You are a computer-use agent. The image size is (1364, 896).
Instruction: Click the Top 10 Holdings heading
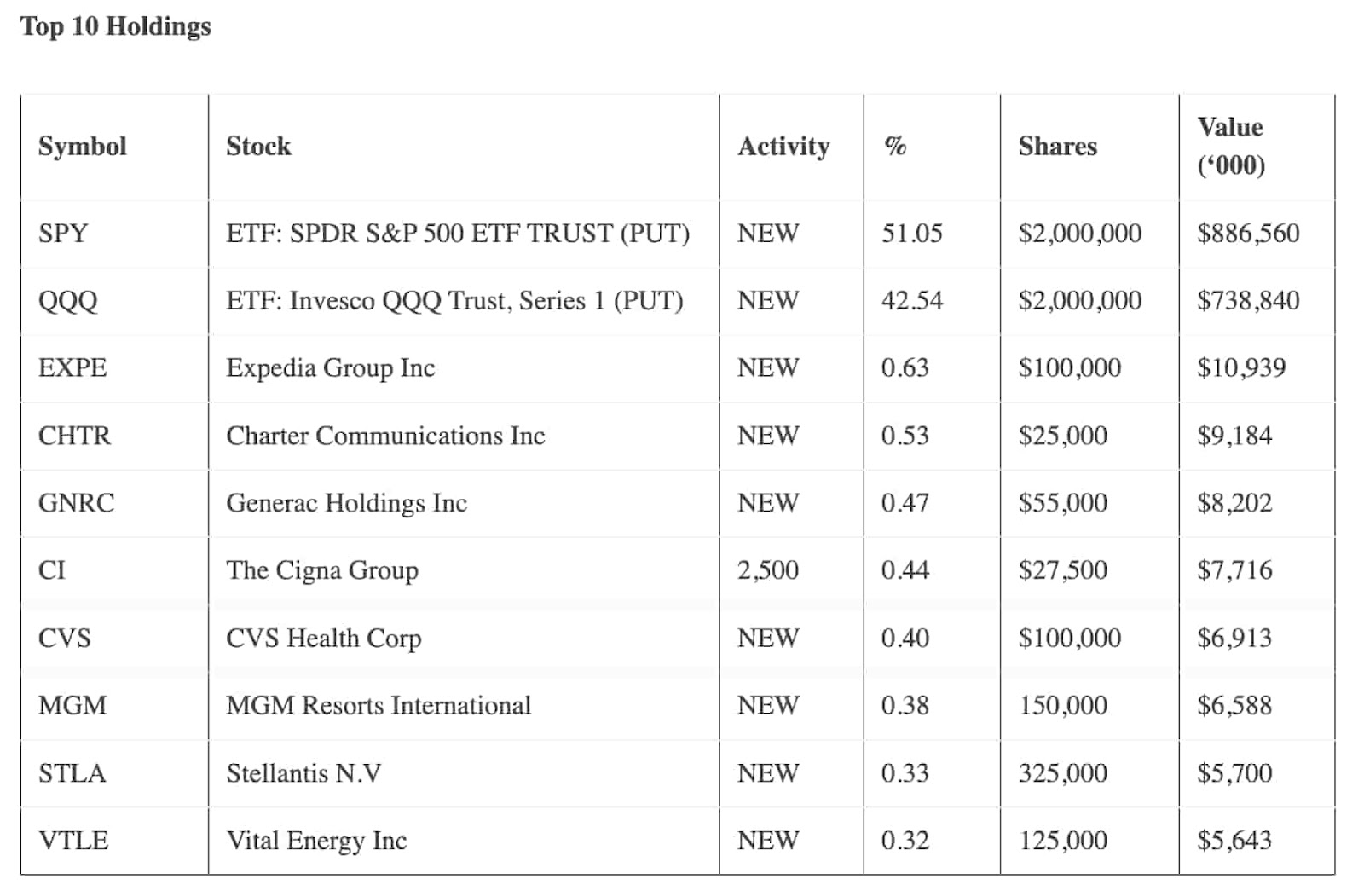point(116,26)
